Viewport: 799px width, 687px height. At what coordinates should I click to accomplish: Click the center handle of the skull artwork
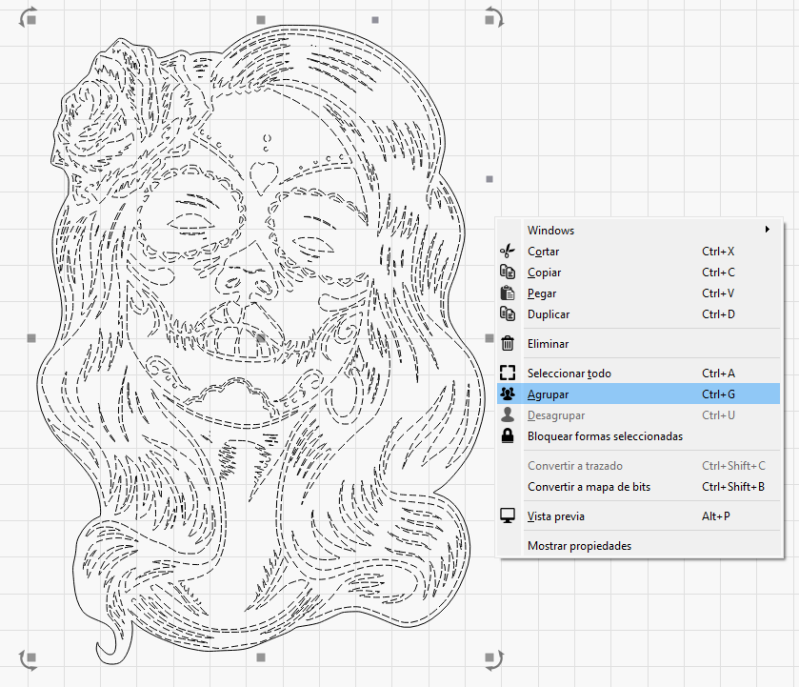(x=260, y=338)
